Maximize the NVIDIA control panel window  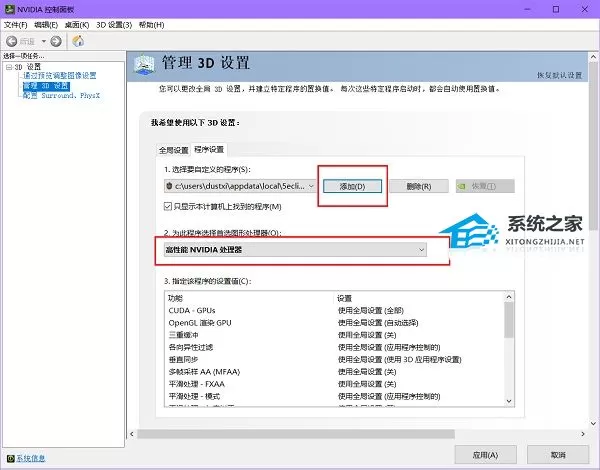point(556,9)
